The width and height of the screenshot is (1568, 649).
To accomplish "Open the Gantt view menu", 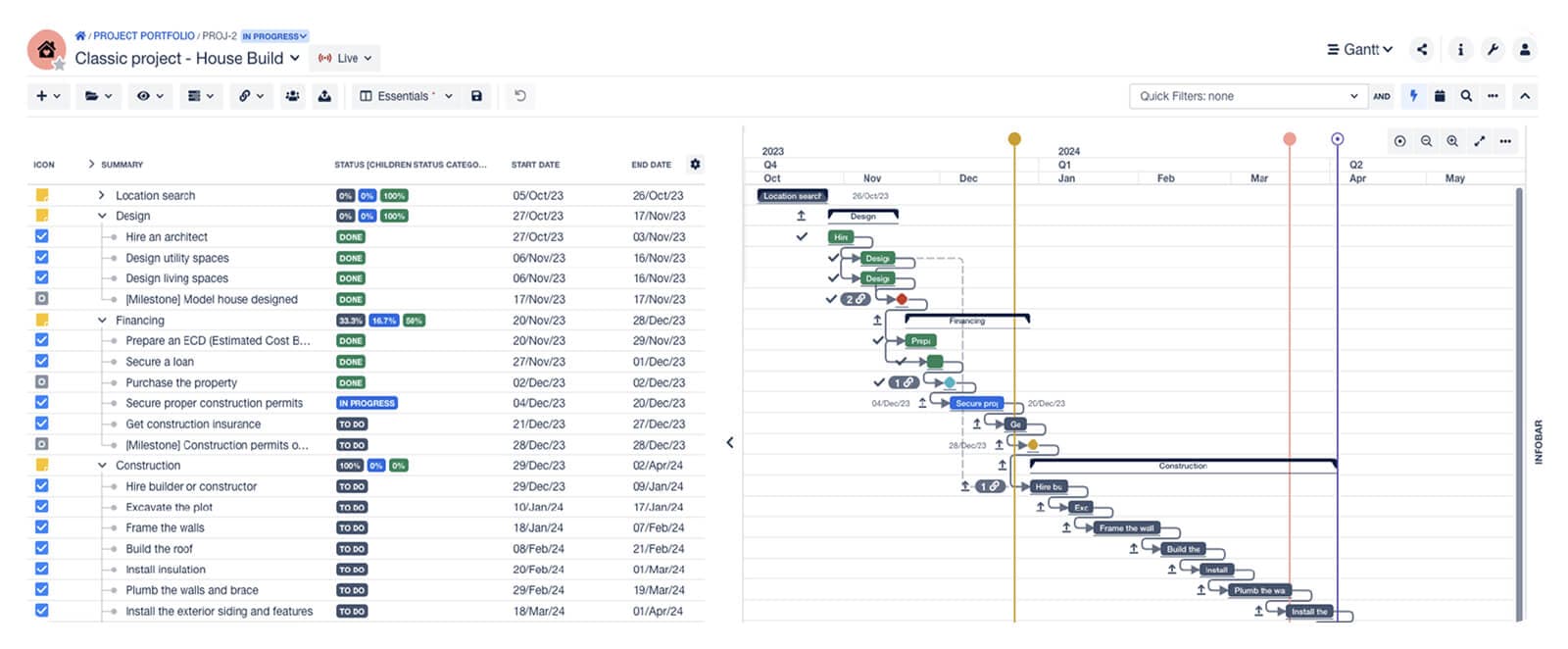I will [1359, 49].
